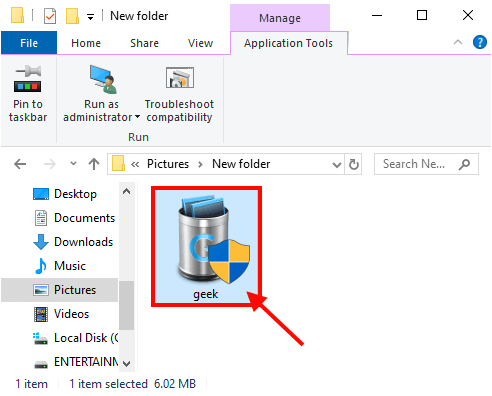Open address bar history dropdown
Image resolution: width=492 pixels, height=396 pixels.
(x=337, y=164)
